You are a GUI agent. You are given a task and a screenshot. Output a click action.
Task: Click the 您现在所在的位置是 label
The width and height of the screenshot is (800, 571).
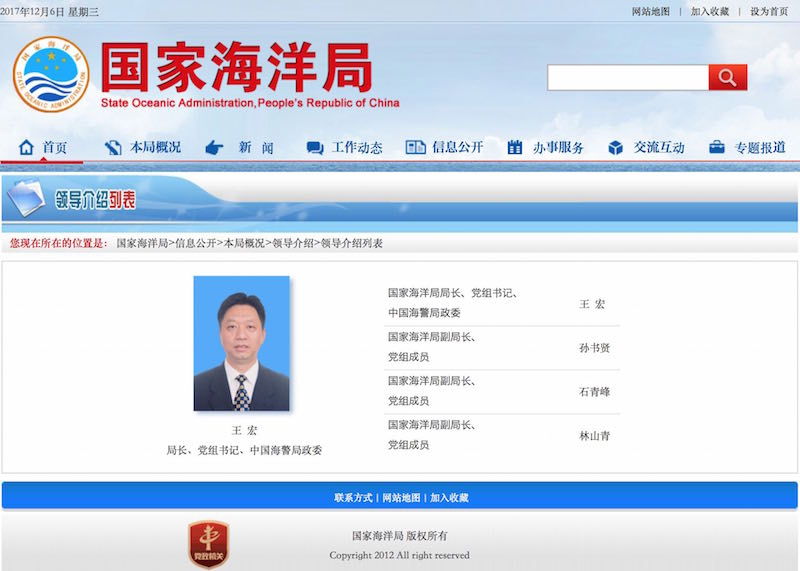58,243
